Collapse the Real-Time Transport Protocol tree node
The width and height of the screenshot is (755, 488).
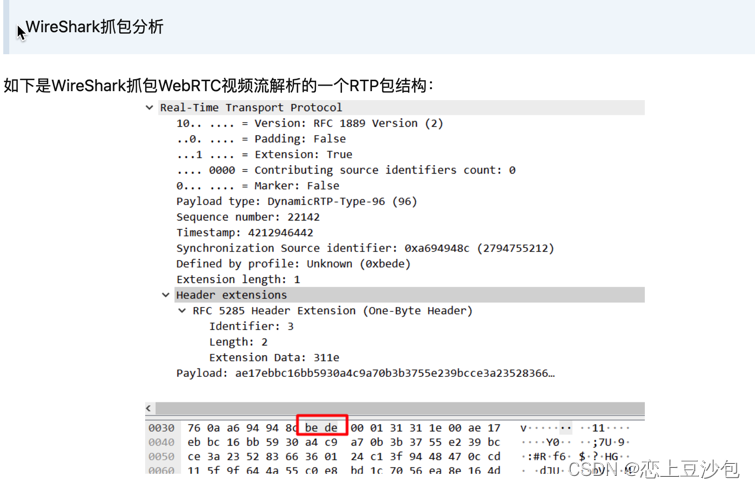150,107
